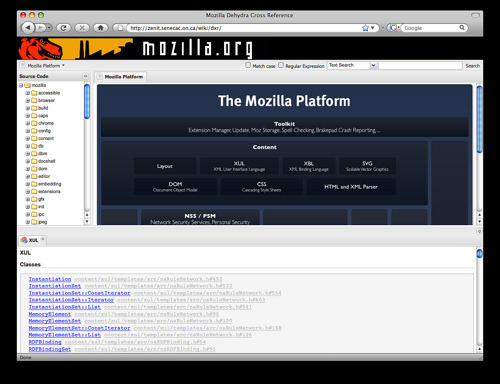Screen dimensions: 500x384
Task: Click the platform page scrollbar thumb
Action: (x=479, y=119)
